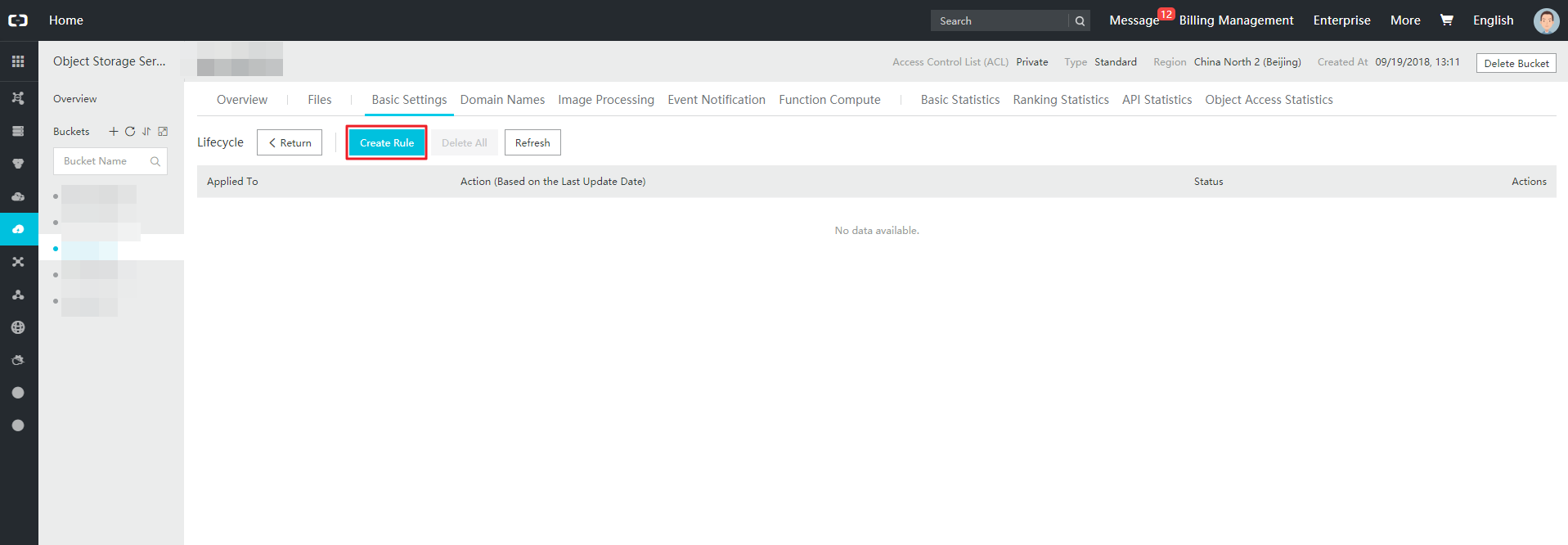Click the Create Rule button

387,142
